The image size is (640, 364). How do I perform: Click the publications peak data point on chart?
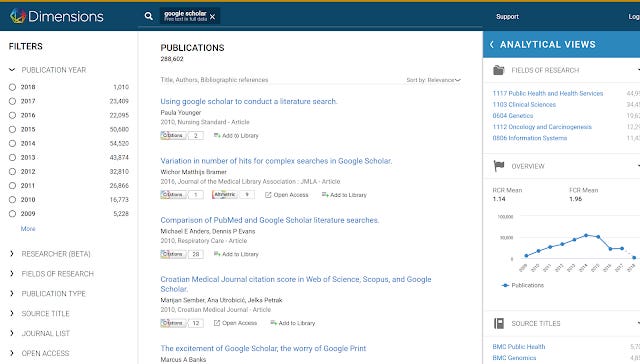click(x=586, y=235)
